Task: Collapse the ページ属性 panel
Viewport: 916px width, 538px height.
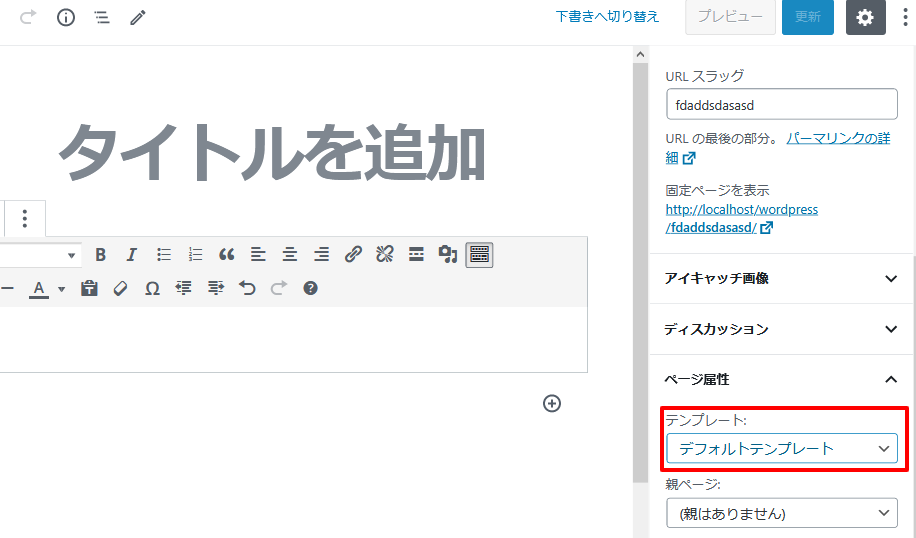Action: coord(782,380)
